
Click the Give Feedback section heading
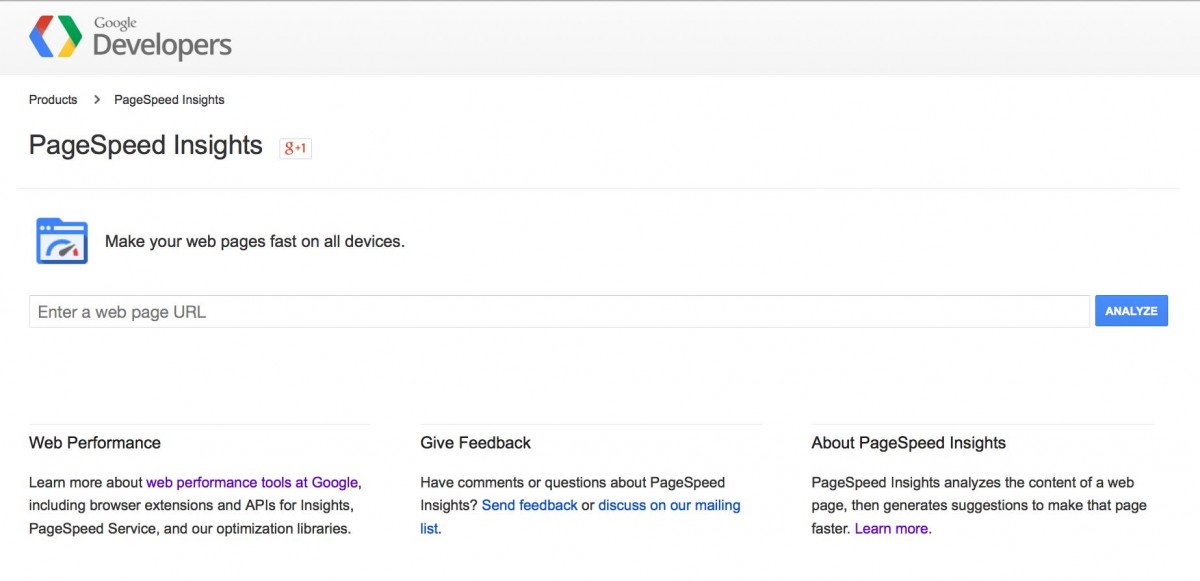pyautogui.click(x=476, y=443)
